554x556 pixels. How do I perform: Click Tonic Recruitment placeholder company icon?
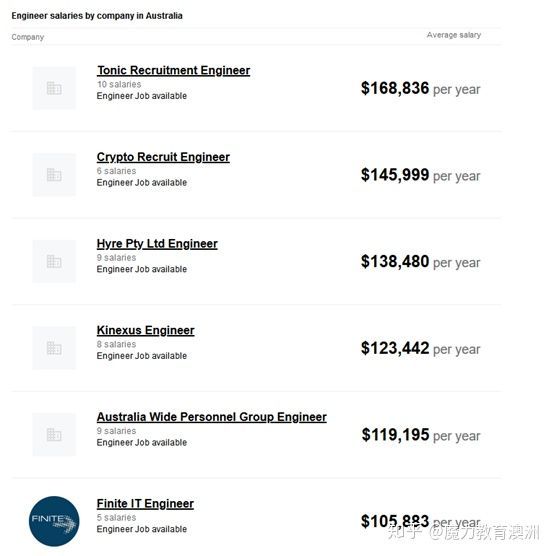coord(54,88)
